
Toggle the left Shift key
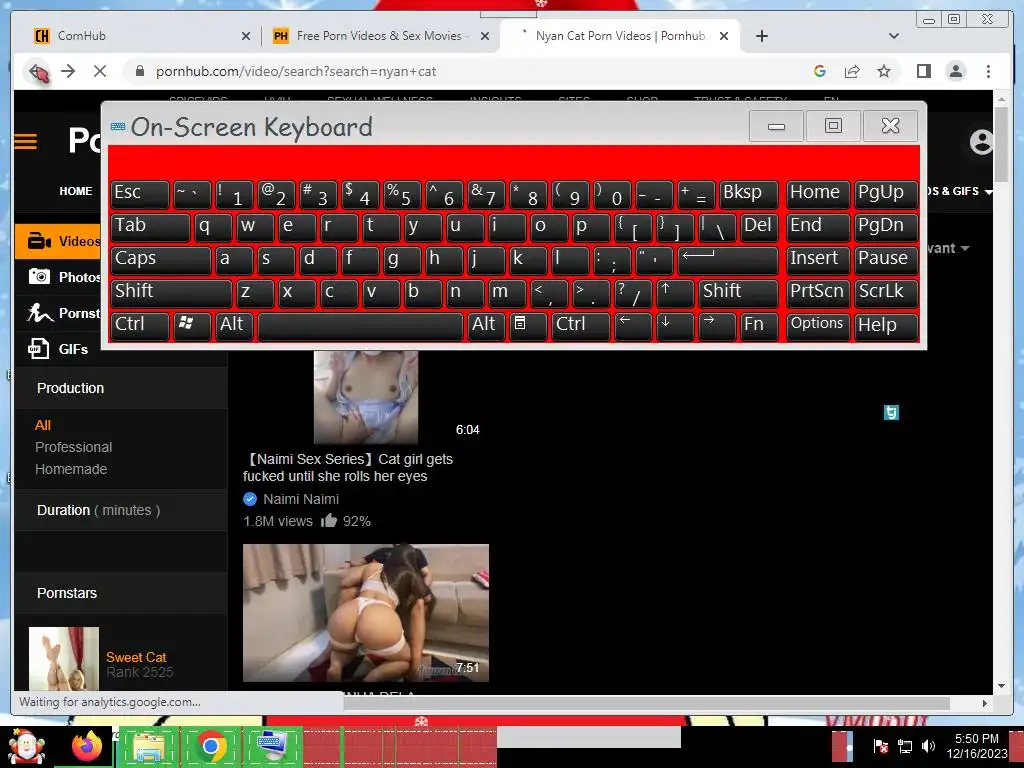click(172, 292)
